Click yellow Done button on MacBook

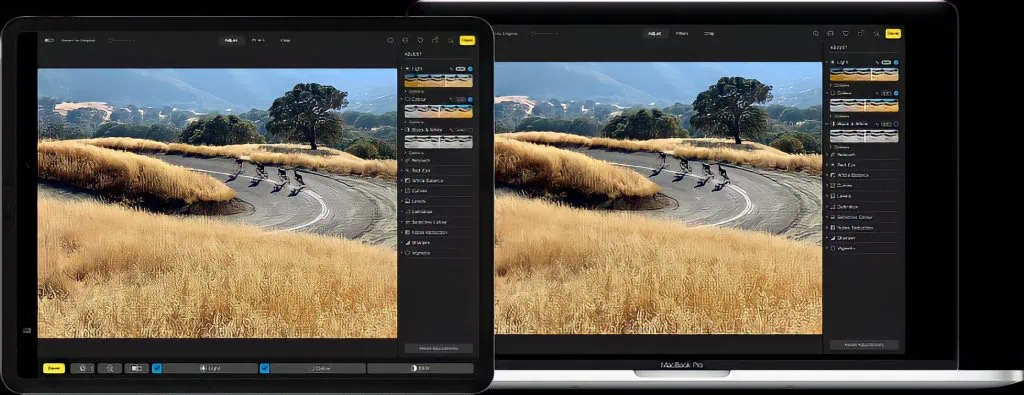click(893, 33)
